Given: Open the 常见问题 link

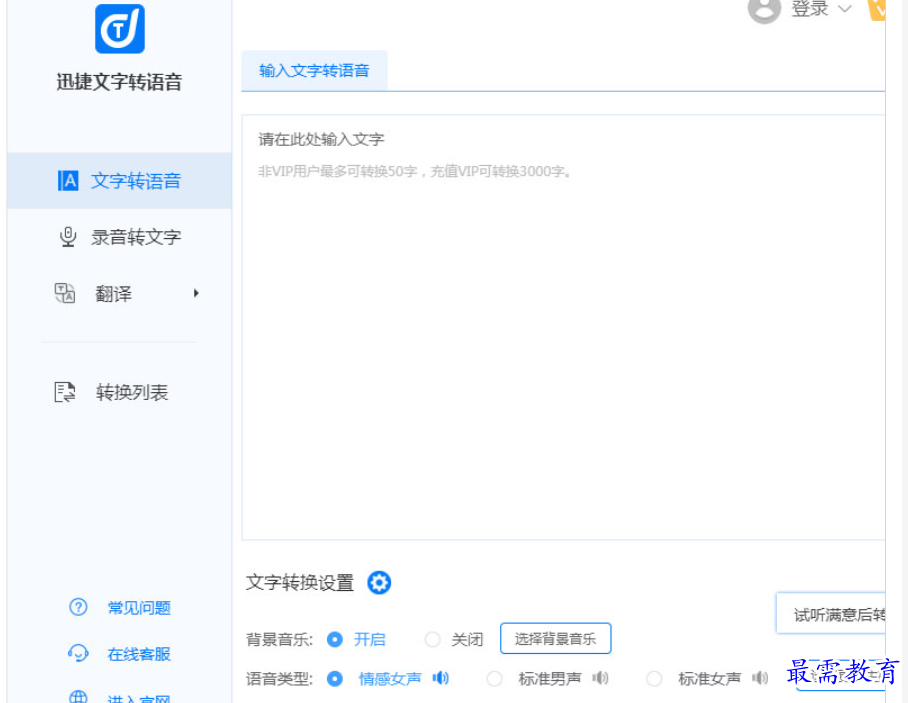Looking at the screenshot, I should point(140,608).
